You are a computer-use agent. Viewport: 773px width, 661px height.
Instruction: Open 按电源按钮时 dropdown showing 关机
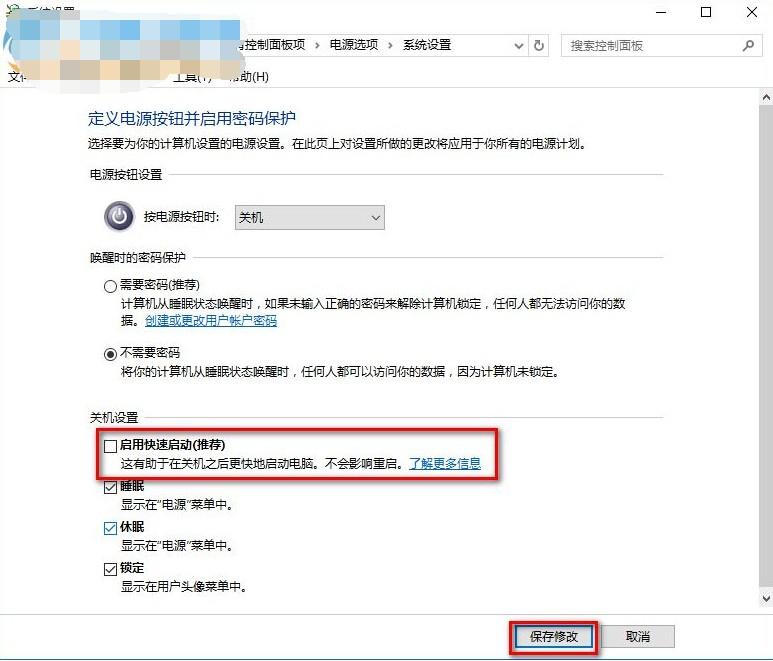point(310,217)
